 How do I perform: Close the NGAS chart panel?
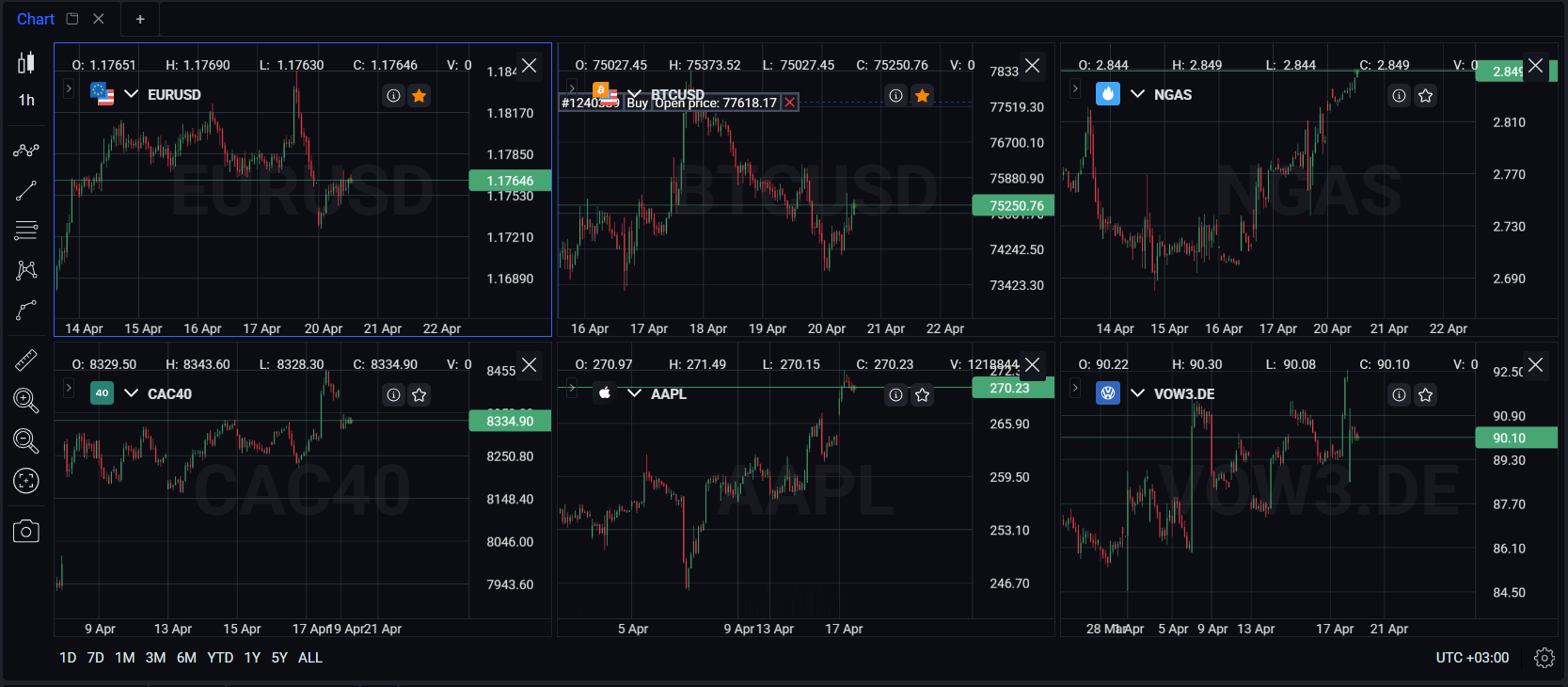coord(1535,65)
